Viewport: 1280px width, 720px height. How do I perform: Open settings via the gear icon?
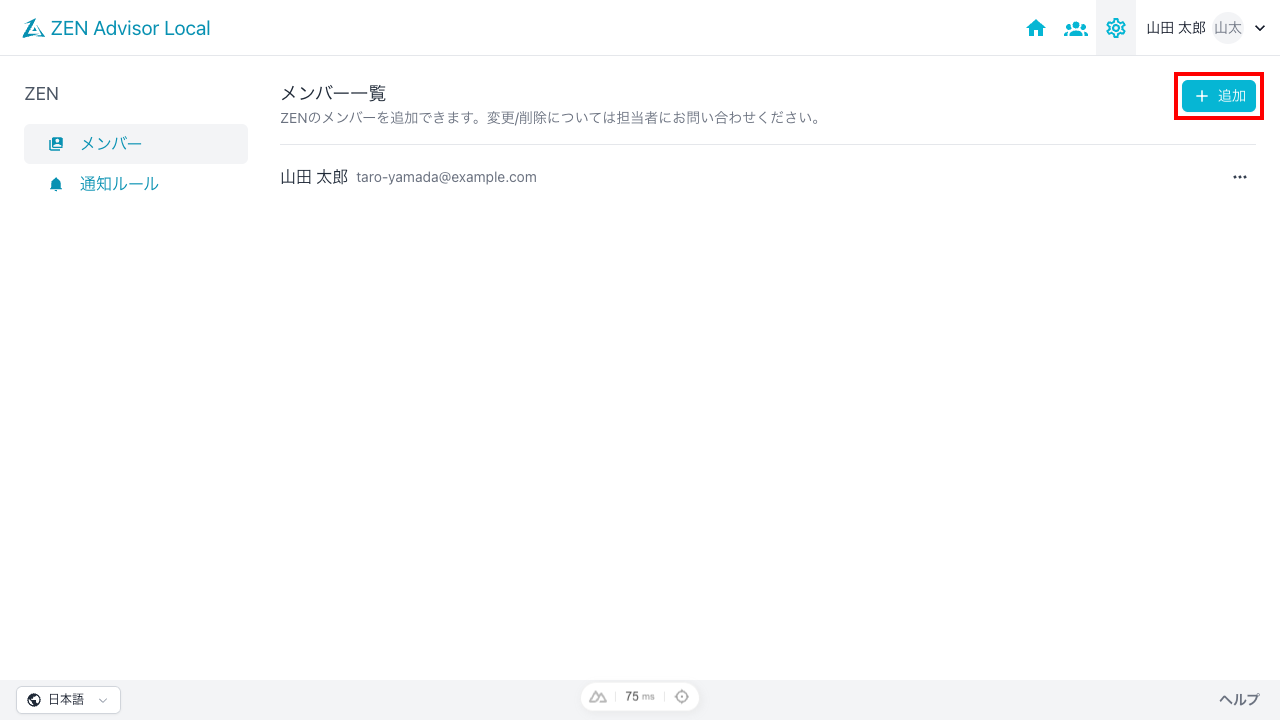tap(1116, 28)
